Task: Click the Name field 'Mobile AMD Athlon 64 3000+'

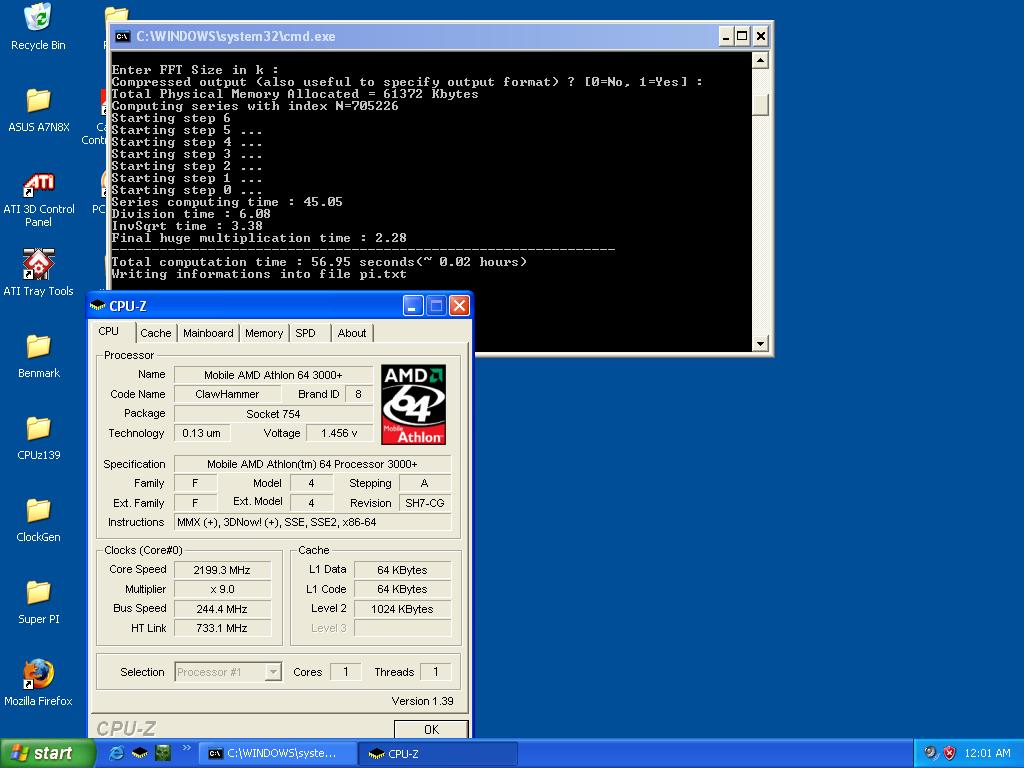Action: pos(273,375)
